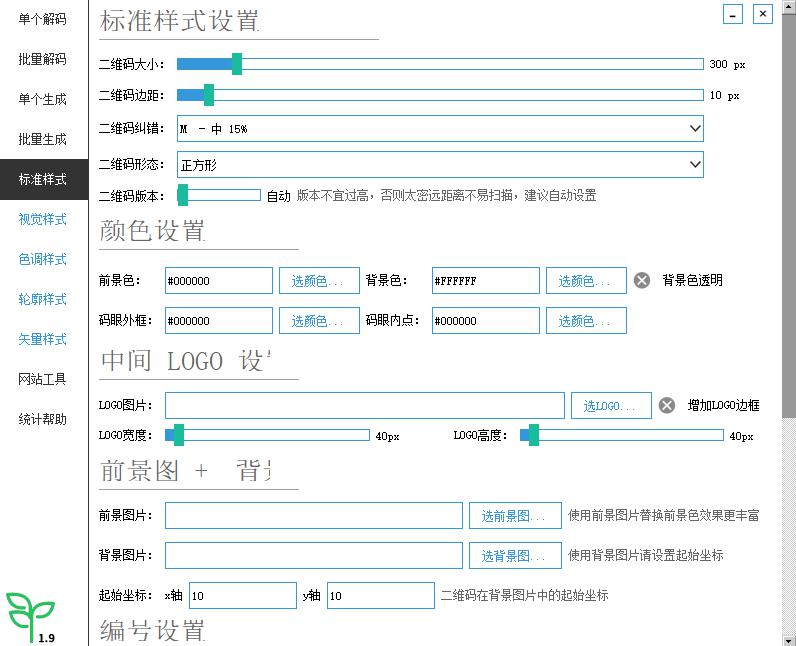The height and width of the screenshot is (646, 796).
Task: Click the 二维码大小 slider handle
Action: (237, 64)
